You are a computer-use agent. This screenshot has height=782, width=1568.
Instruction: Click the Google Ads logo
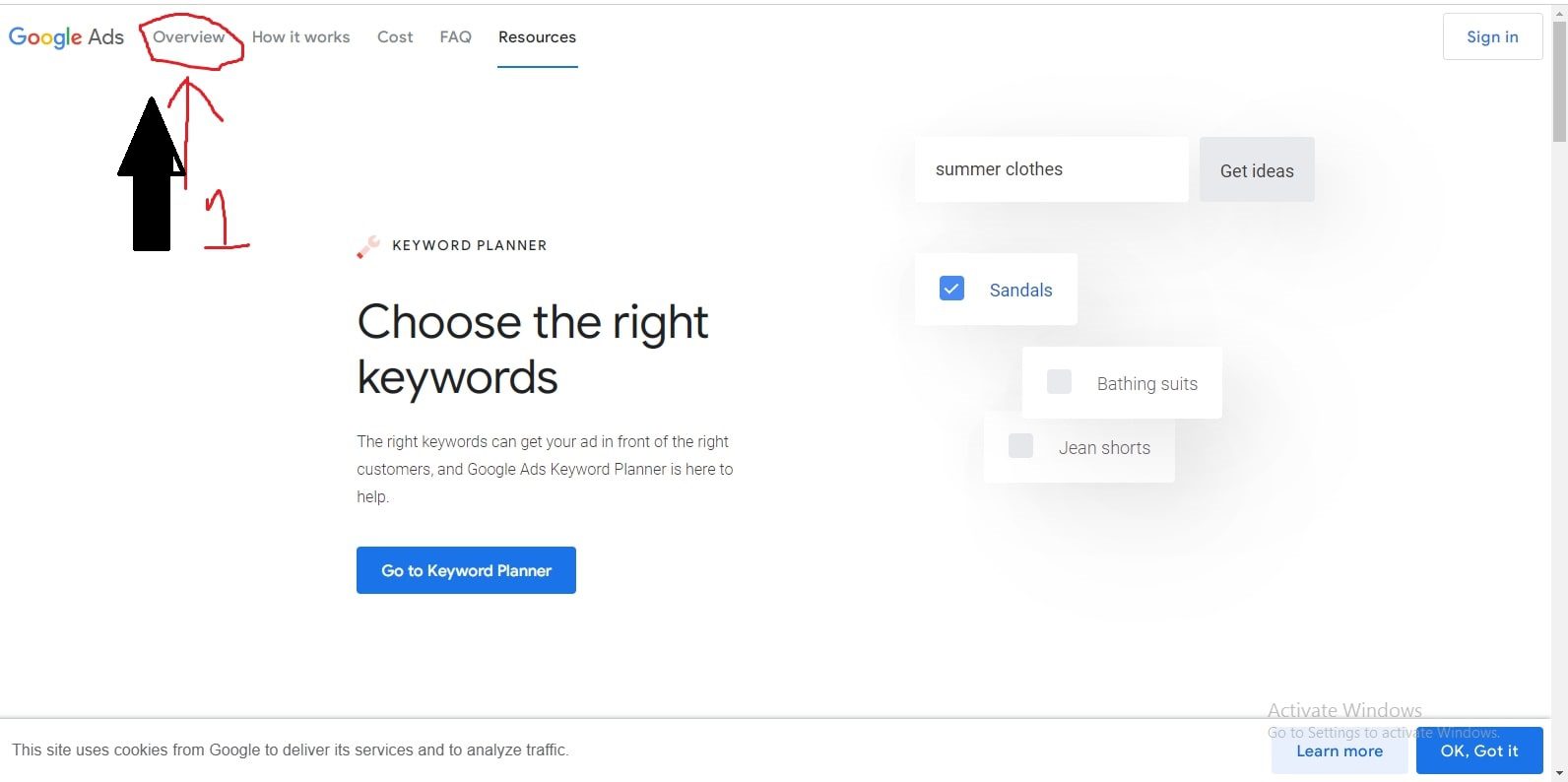coord(66,37)
